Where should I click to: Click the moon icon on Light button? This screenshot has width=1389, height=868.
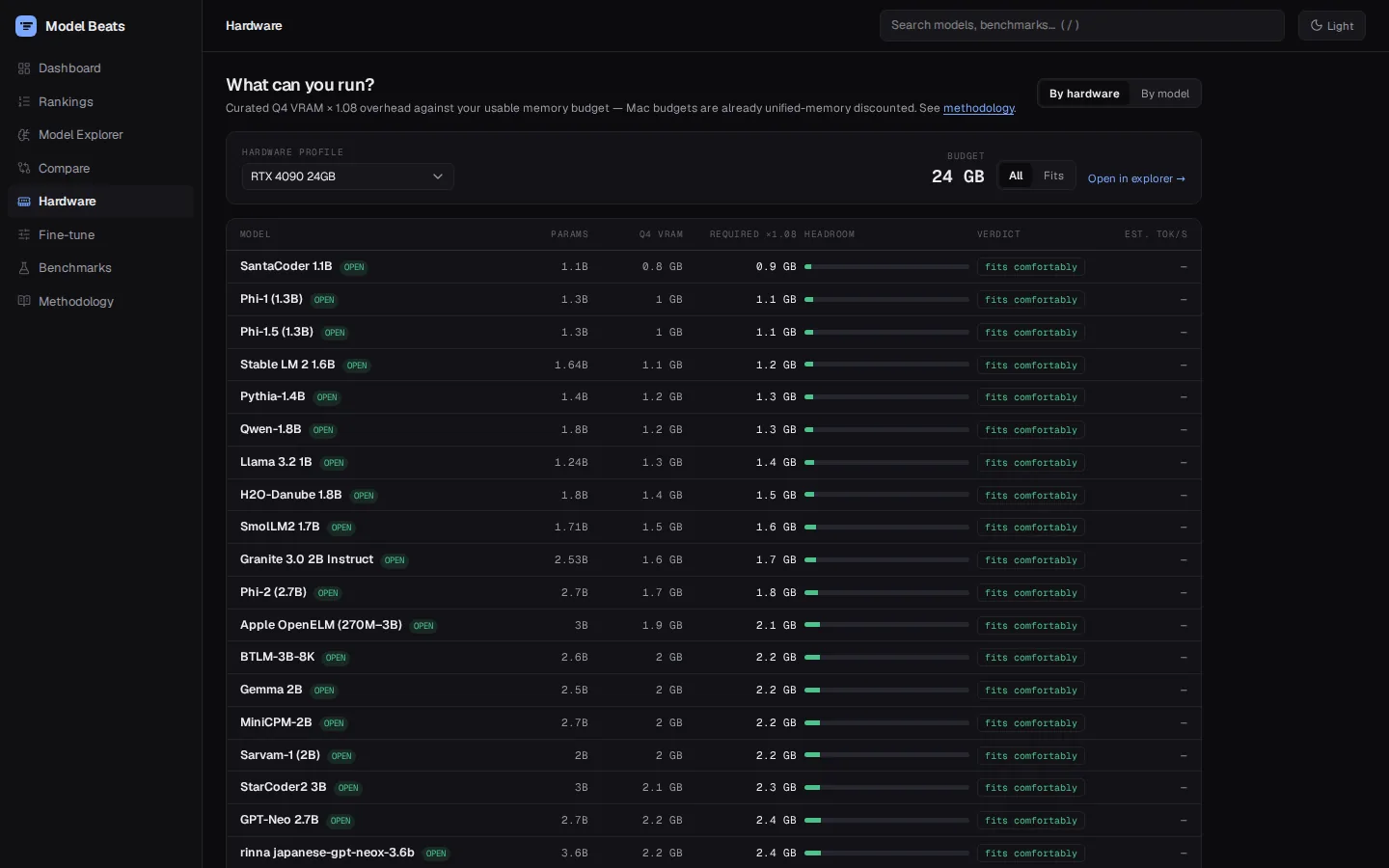tap(1317, 26)
